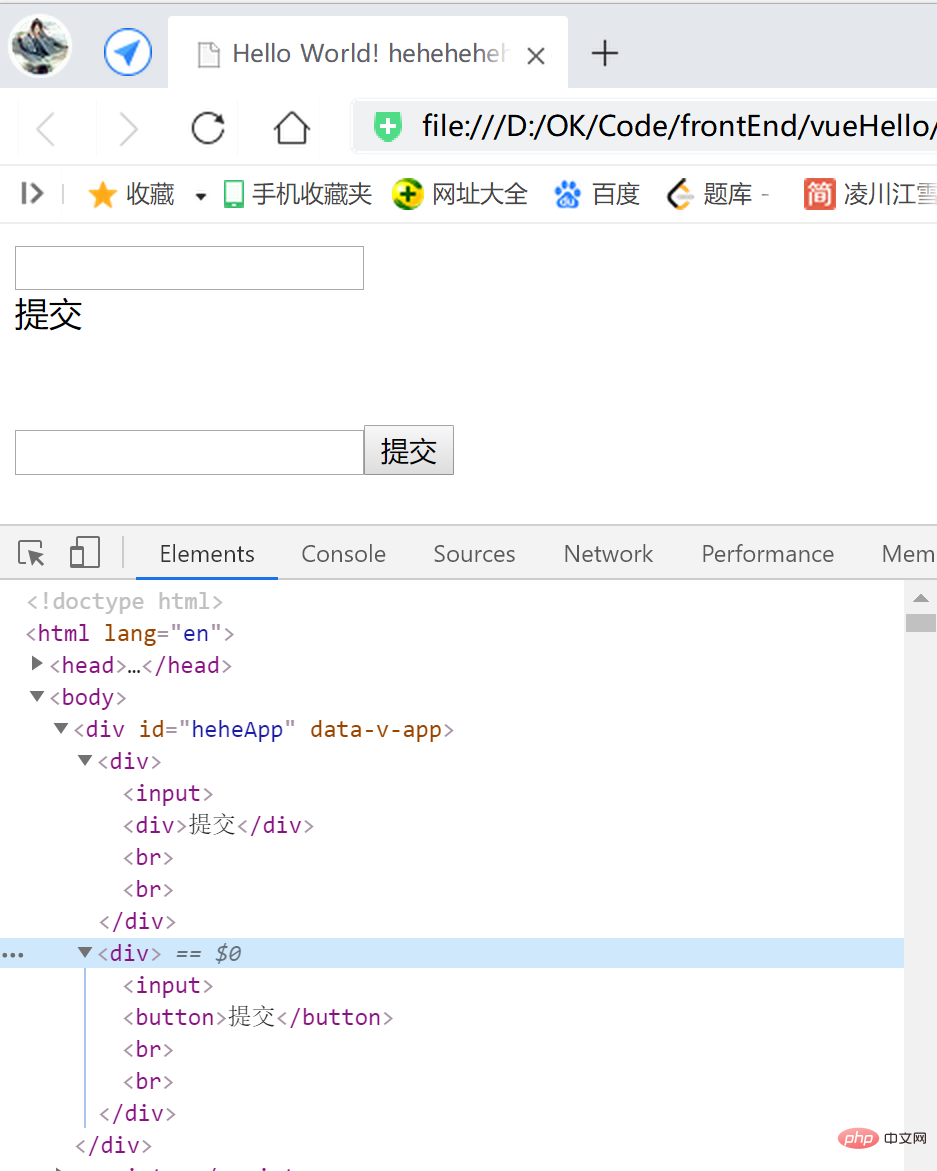The height and width of the screenshot is (1171, 937).
Task: Switch to the Network tab
Action: [608, 553]
